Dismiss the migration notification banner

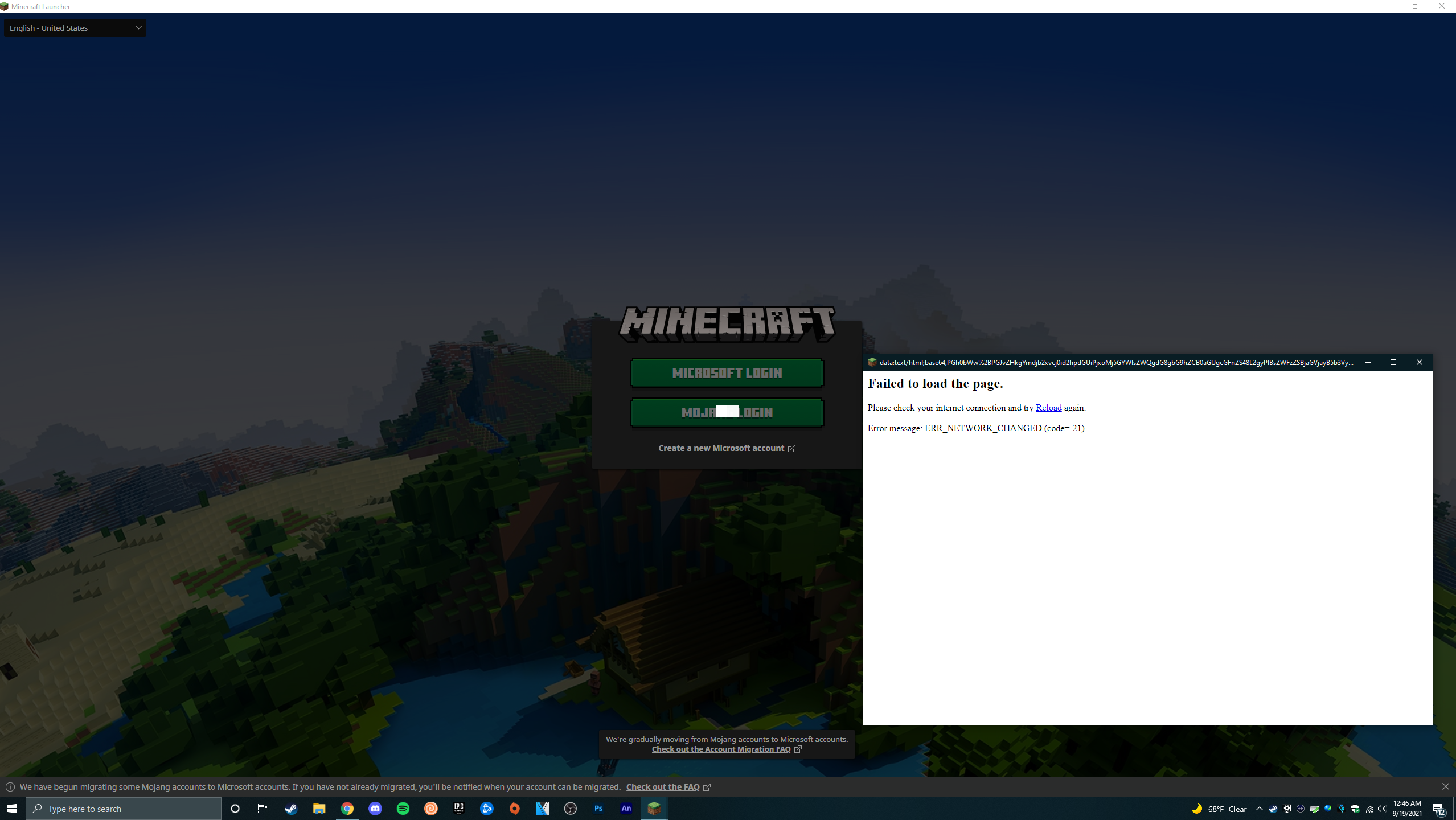pos(1445,786)
